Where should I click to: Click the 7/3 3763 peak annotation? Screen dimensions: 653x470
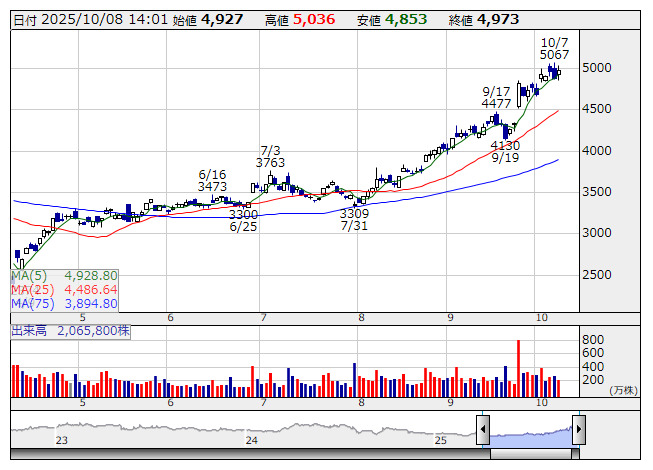pos(270,157)
